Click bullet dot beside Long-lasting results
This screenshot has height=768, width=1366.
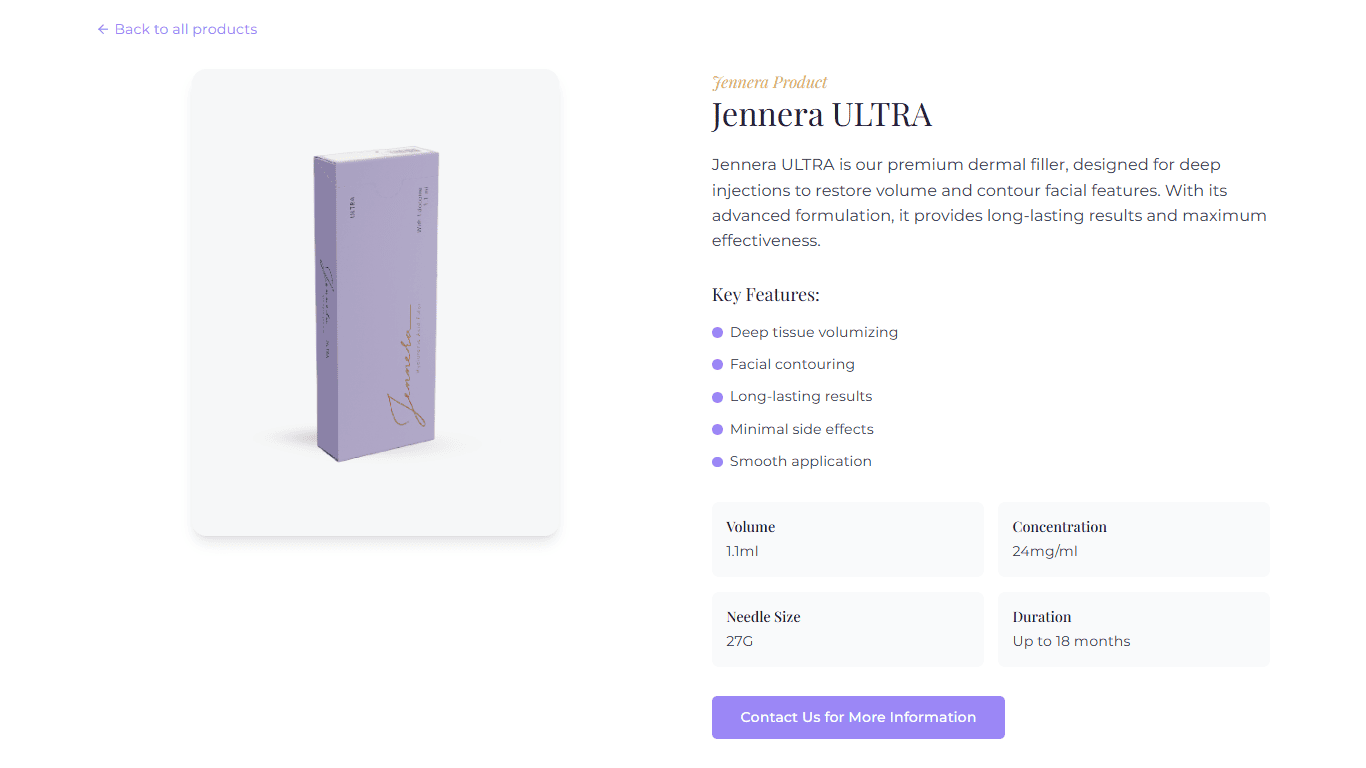tap(717, 397)
